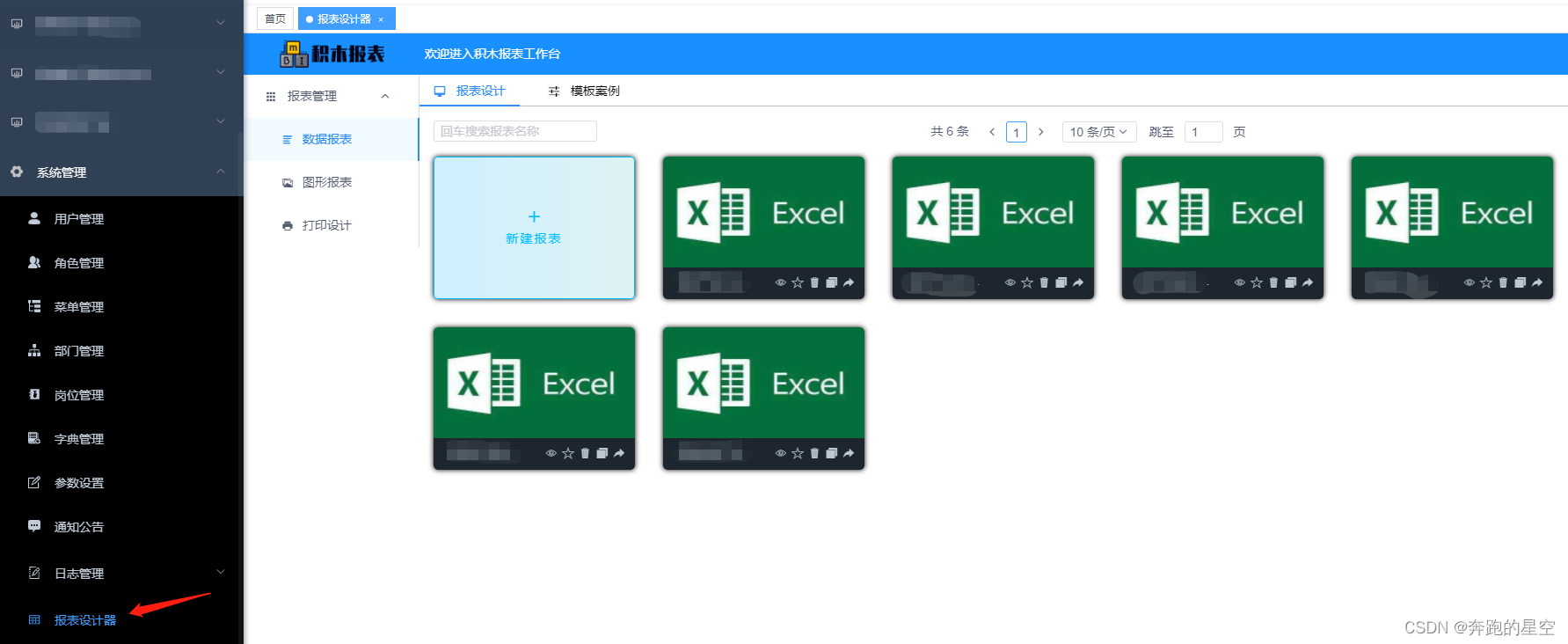
Task: Star the third Excel report in top row
Action: point(1257,282)
